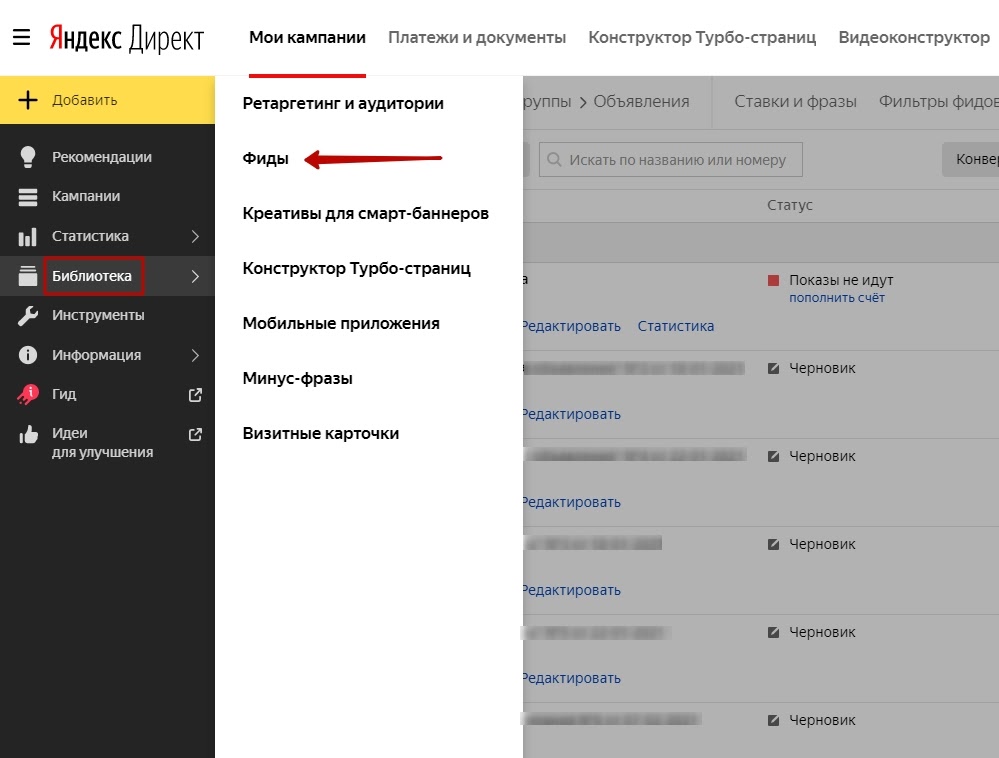Screen dimensions: 999x758
Task: Open Идеи для улучшения in sidebar
Action: click(103, 443)
